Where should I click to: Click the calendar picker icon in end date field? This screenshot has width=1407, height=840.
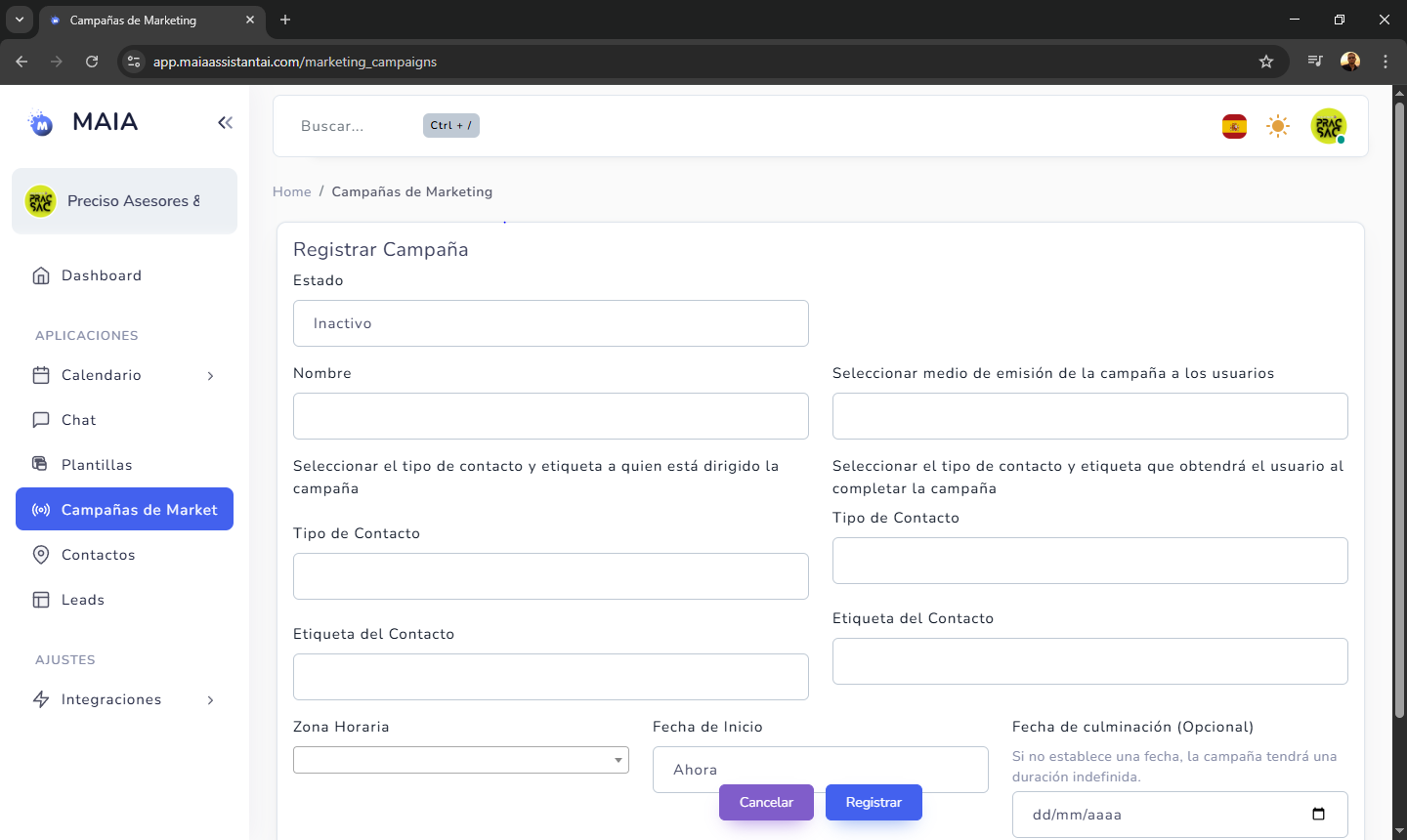point(1318,814)
